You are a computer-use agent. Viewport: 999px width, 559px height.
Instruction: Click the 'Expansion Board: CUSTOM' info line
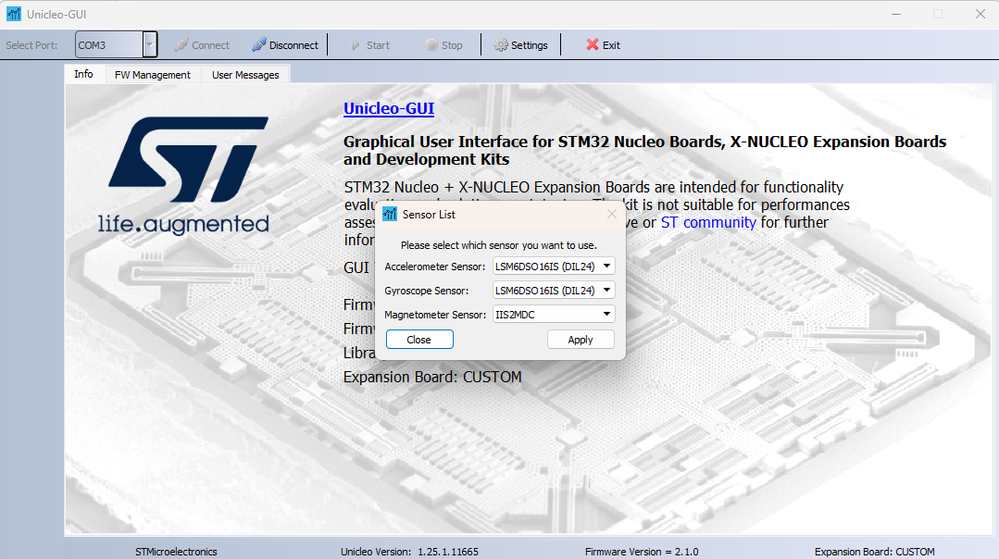click(433, 377)
